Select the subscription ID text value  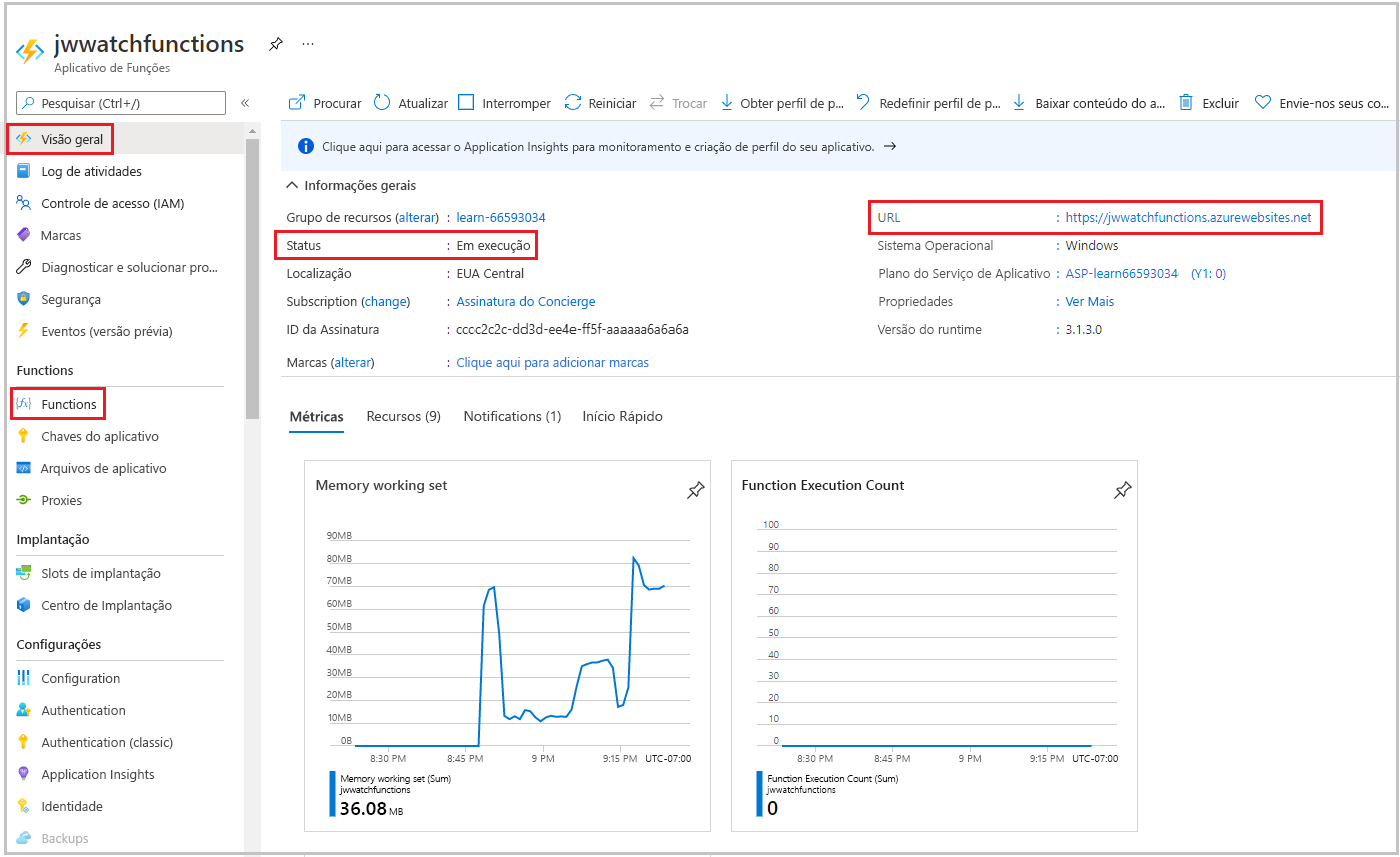pos(573,329)
